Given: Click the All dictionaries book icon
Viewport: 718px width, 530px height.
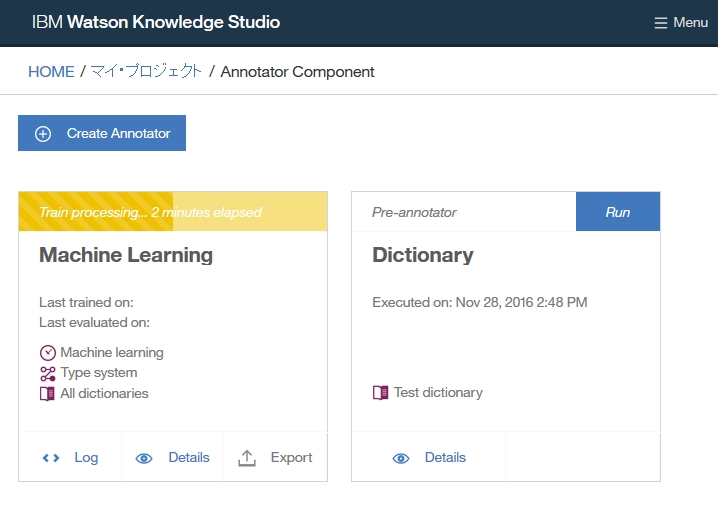Looking at the screenshot, I should tap(47, 394).
